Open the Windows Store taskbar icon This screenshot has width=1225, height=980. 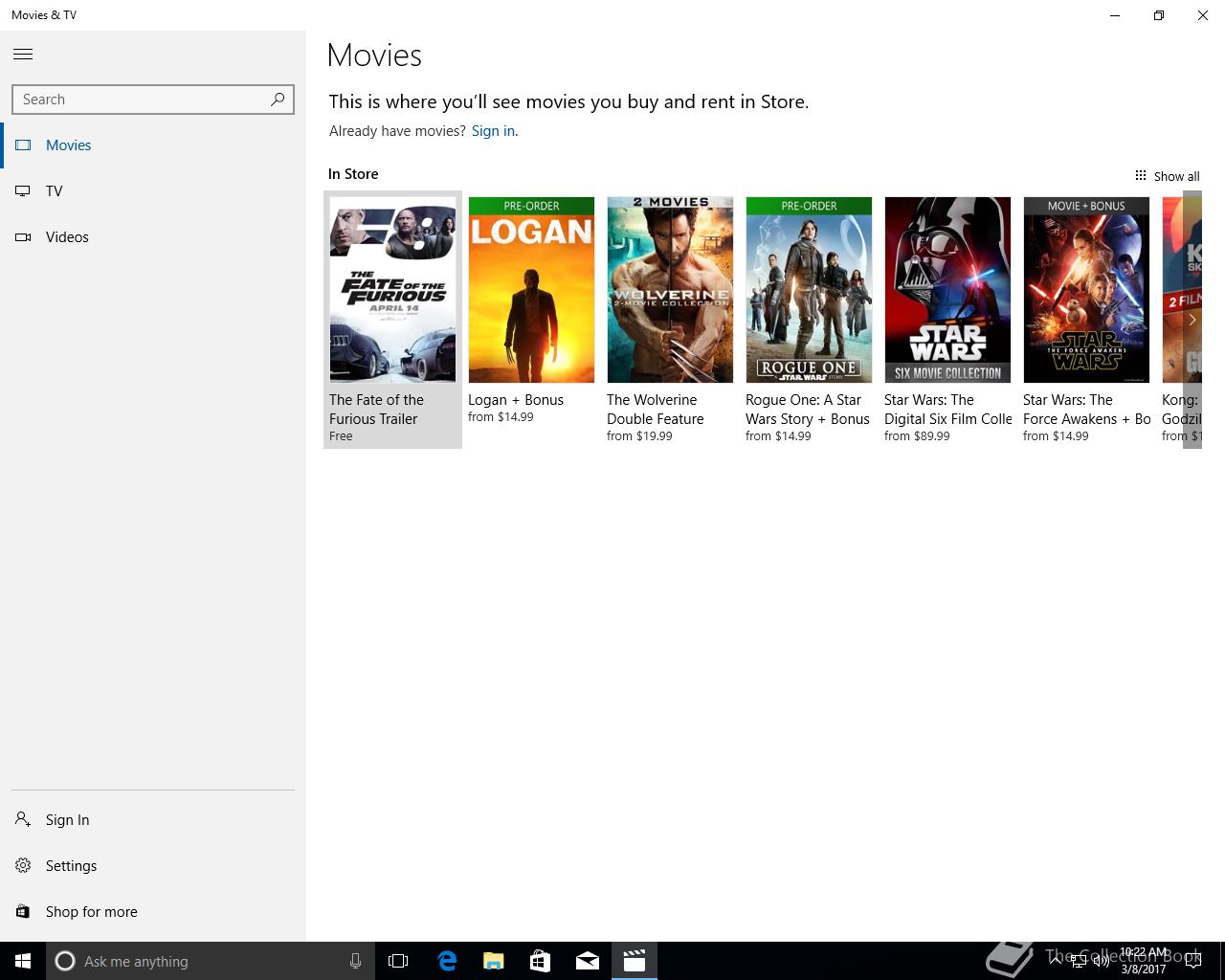click(540, 961)
